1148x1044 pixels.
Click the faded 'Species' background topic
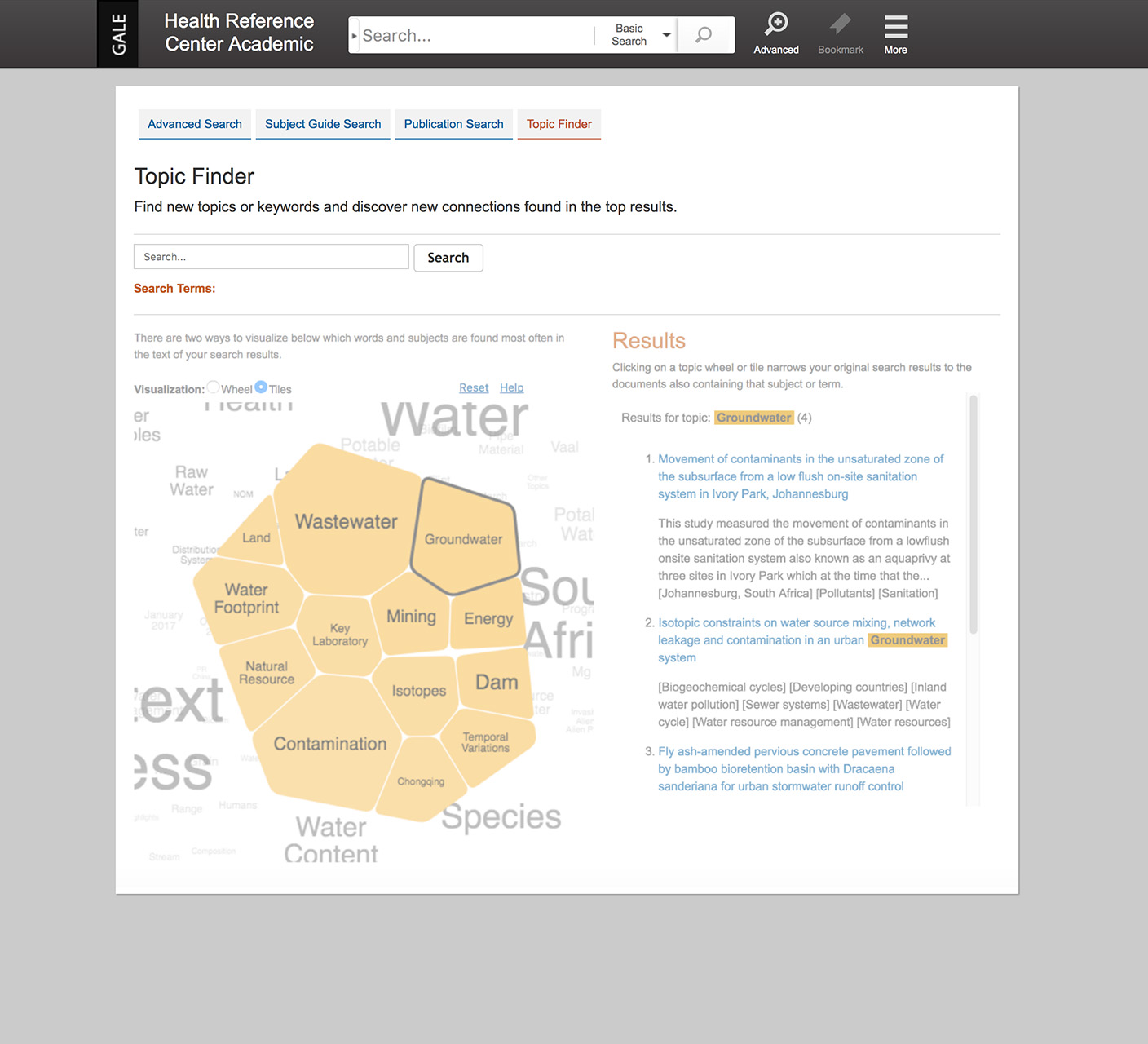click(x=501, y=816)
